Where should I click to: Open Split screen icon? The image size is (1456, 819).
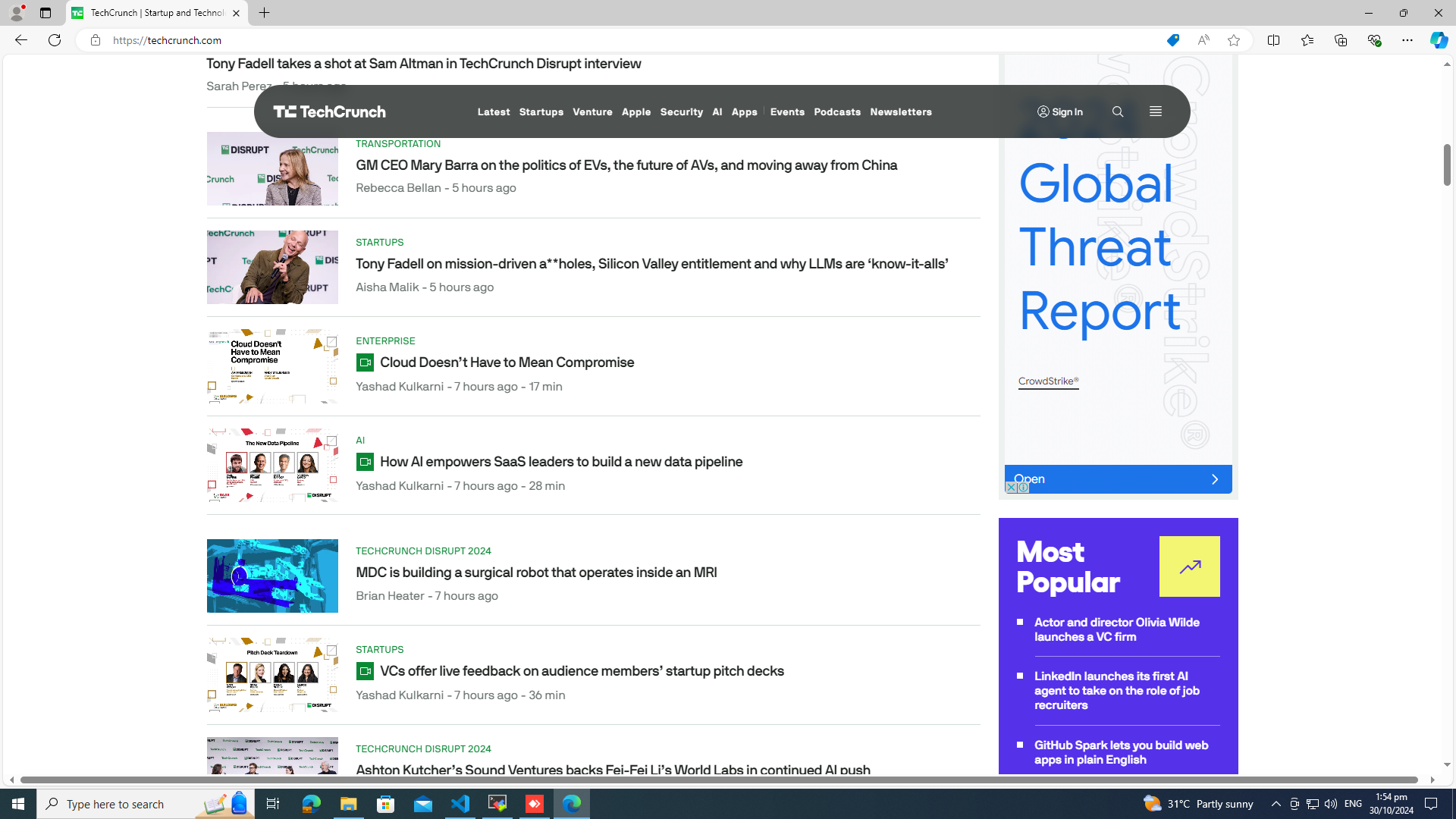(1273, 40)
